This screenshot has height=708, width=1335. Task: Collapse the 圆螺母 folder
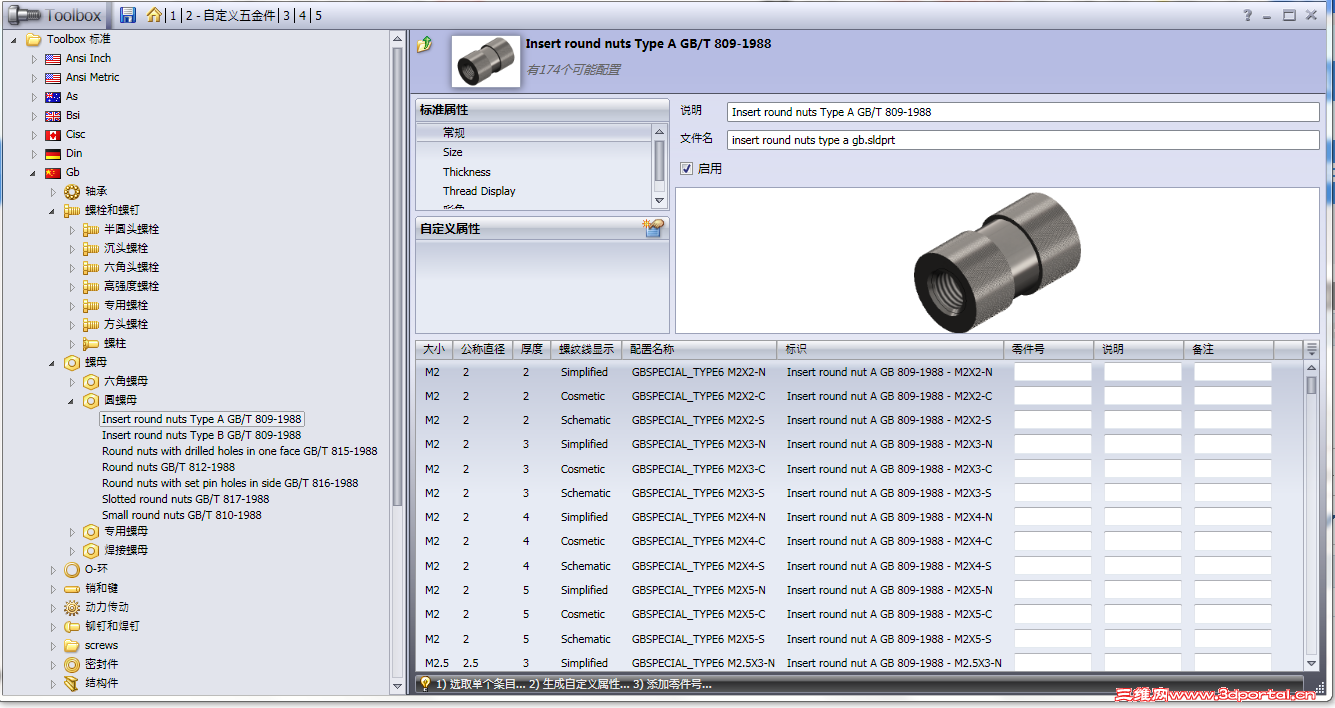coord(72,401)
